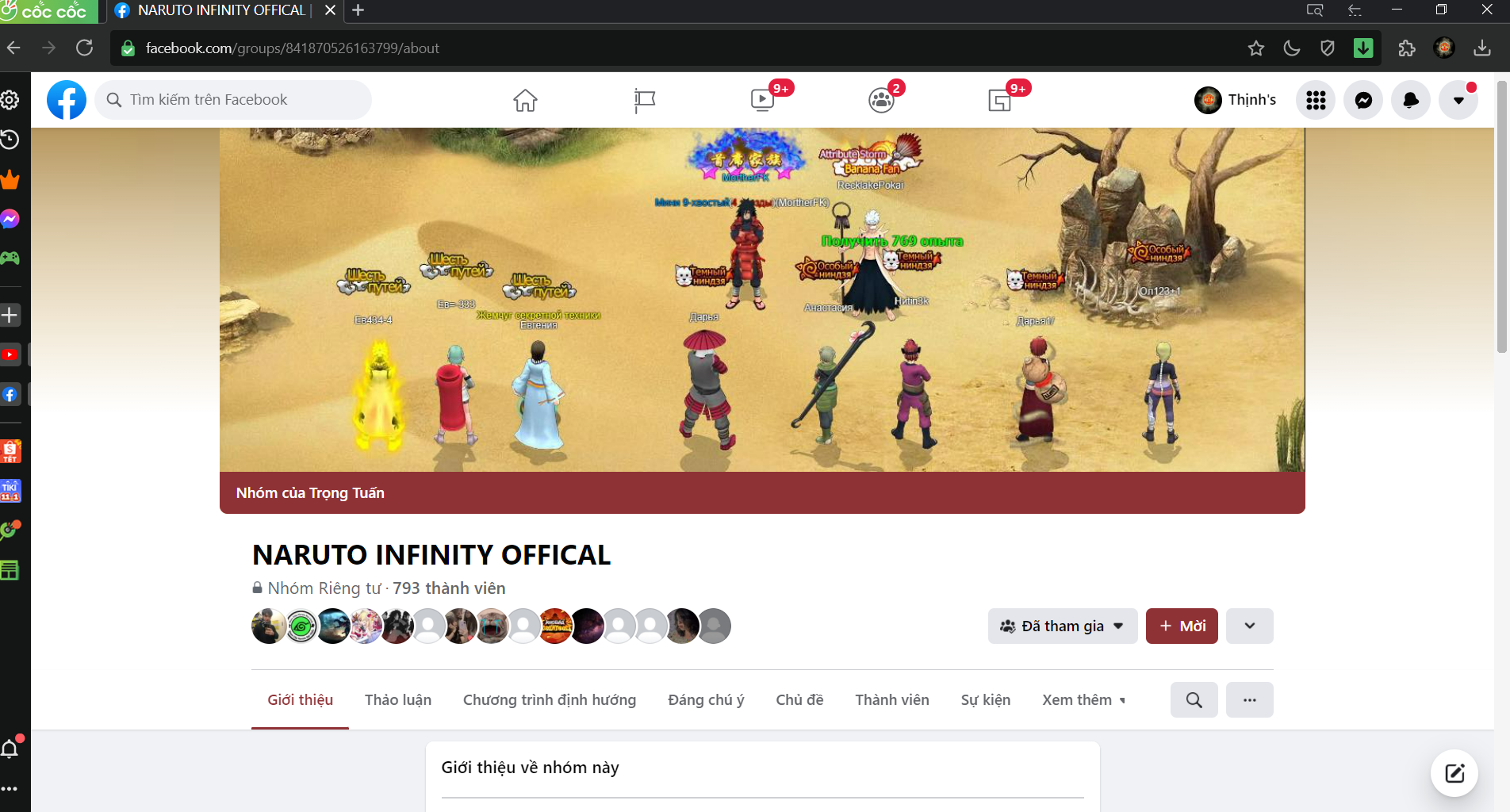Open the orange crown sidebar icon
The width and height of the screenshot is (1510, 812).
pos(10,179)
